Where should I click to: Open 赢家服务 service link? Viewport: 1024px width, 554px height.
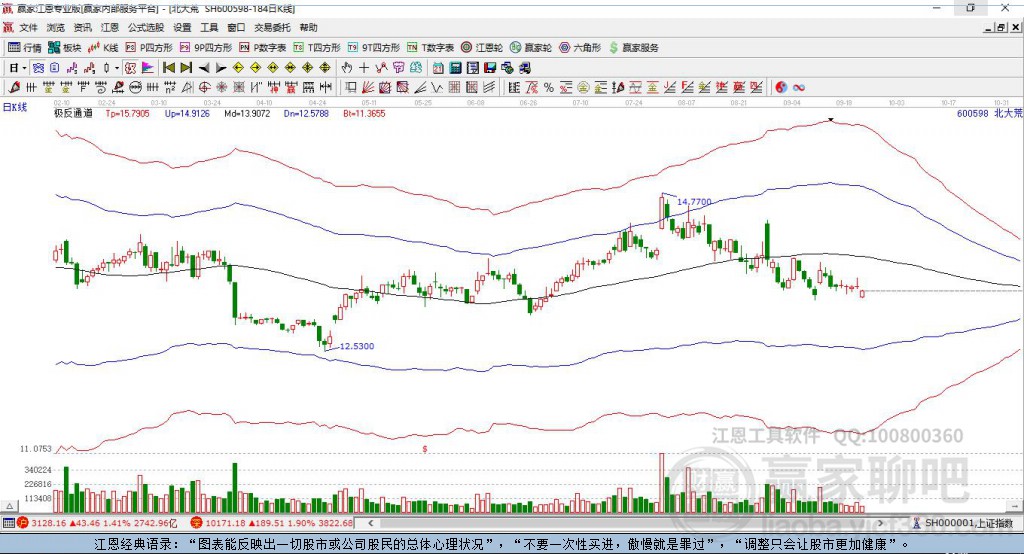pyautogui.click(x=634, y=48)
